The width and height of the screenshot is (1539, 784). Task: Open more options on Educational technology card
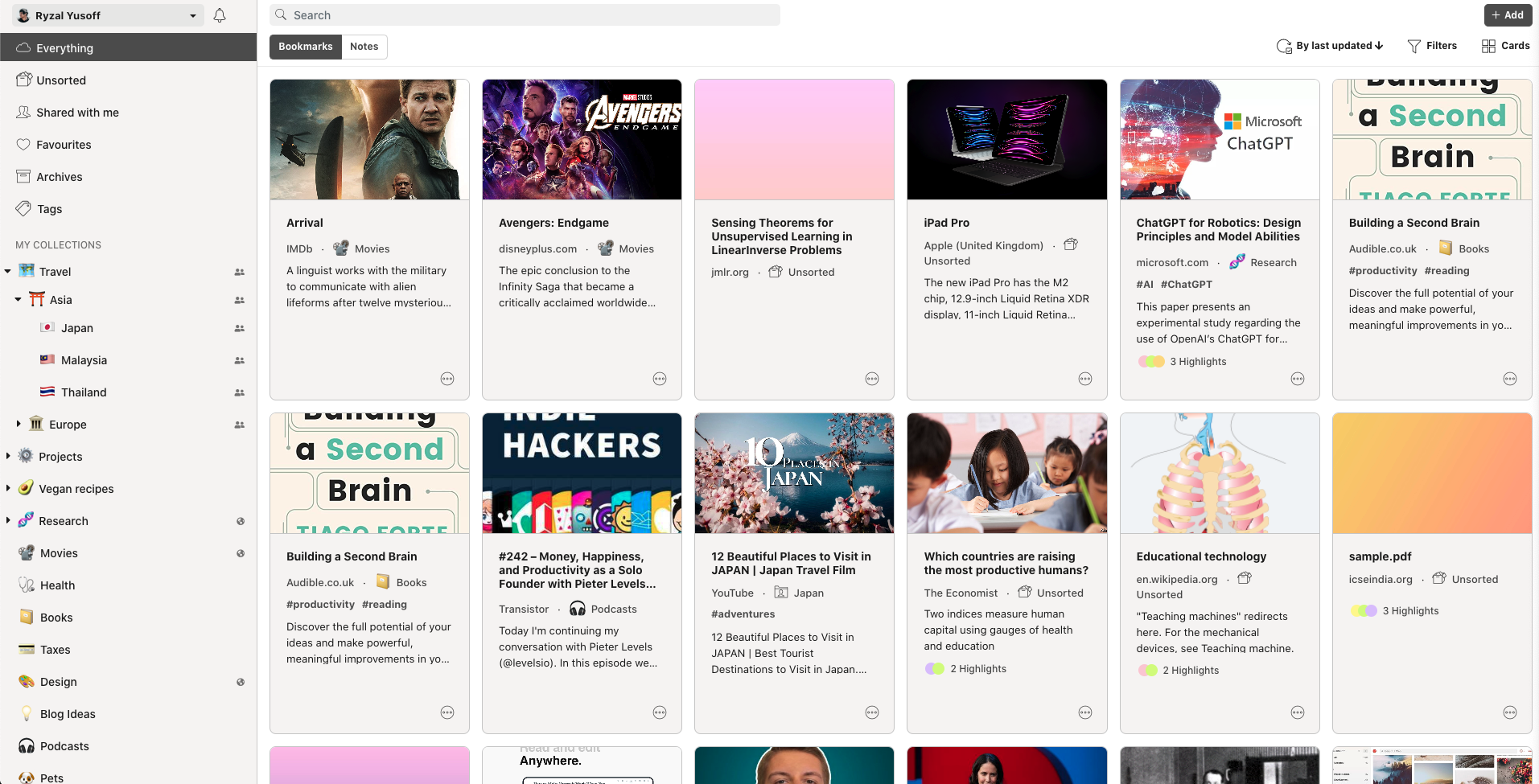1298,712
